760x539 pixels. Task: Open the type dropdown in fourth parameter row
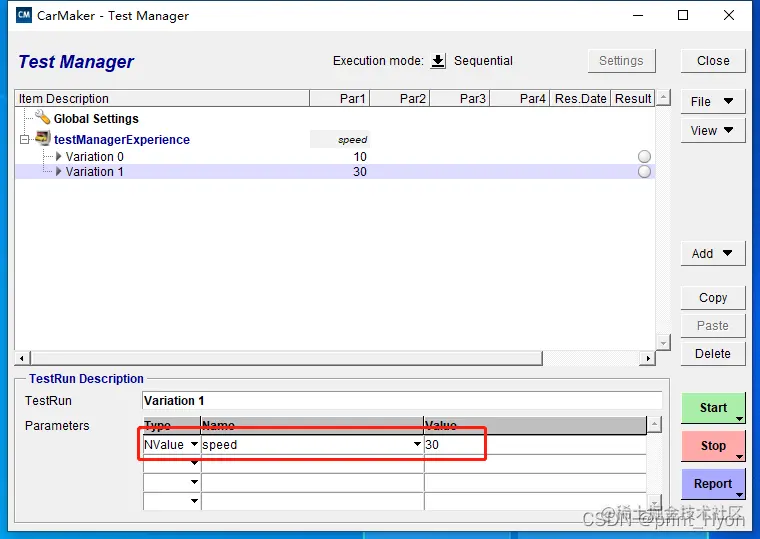(x=194, y=501)
